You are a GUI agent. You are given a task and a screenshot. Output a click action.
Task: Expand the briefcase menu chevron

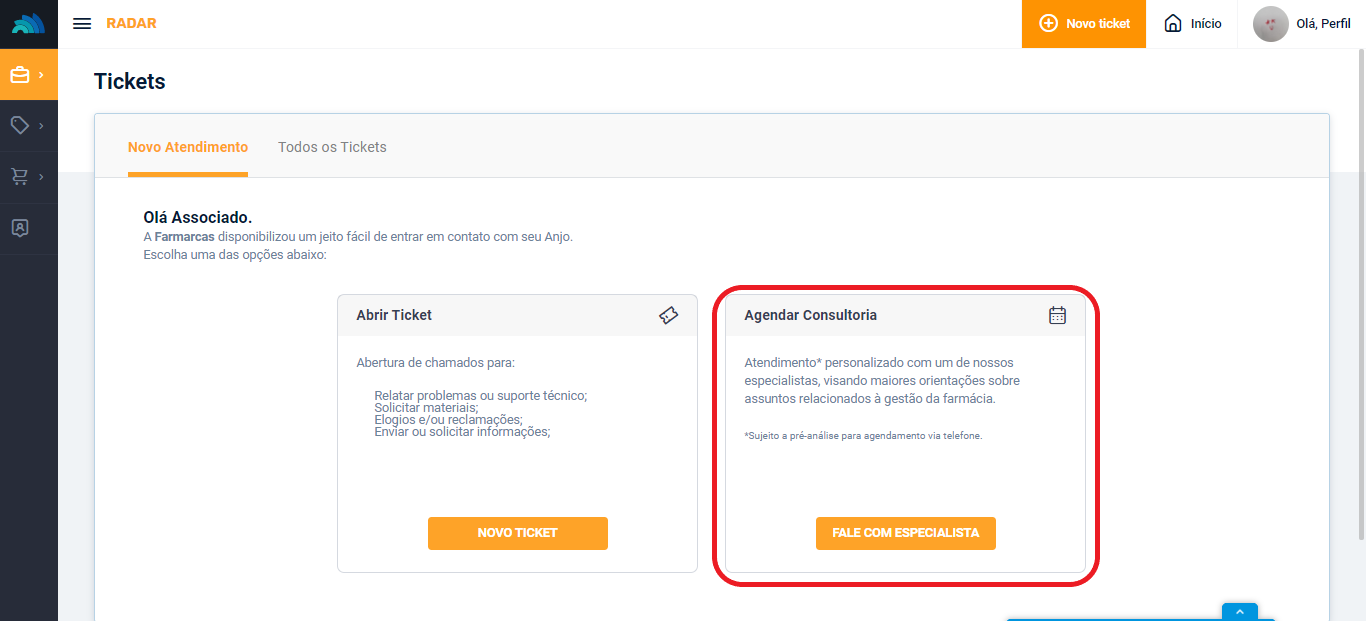(41, 75)
